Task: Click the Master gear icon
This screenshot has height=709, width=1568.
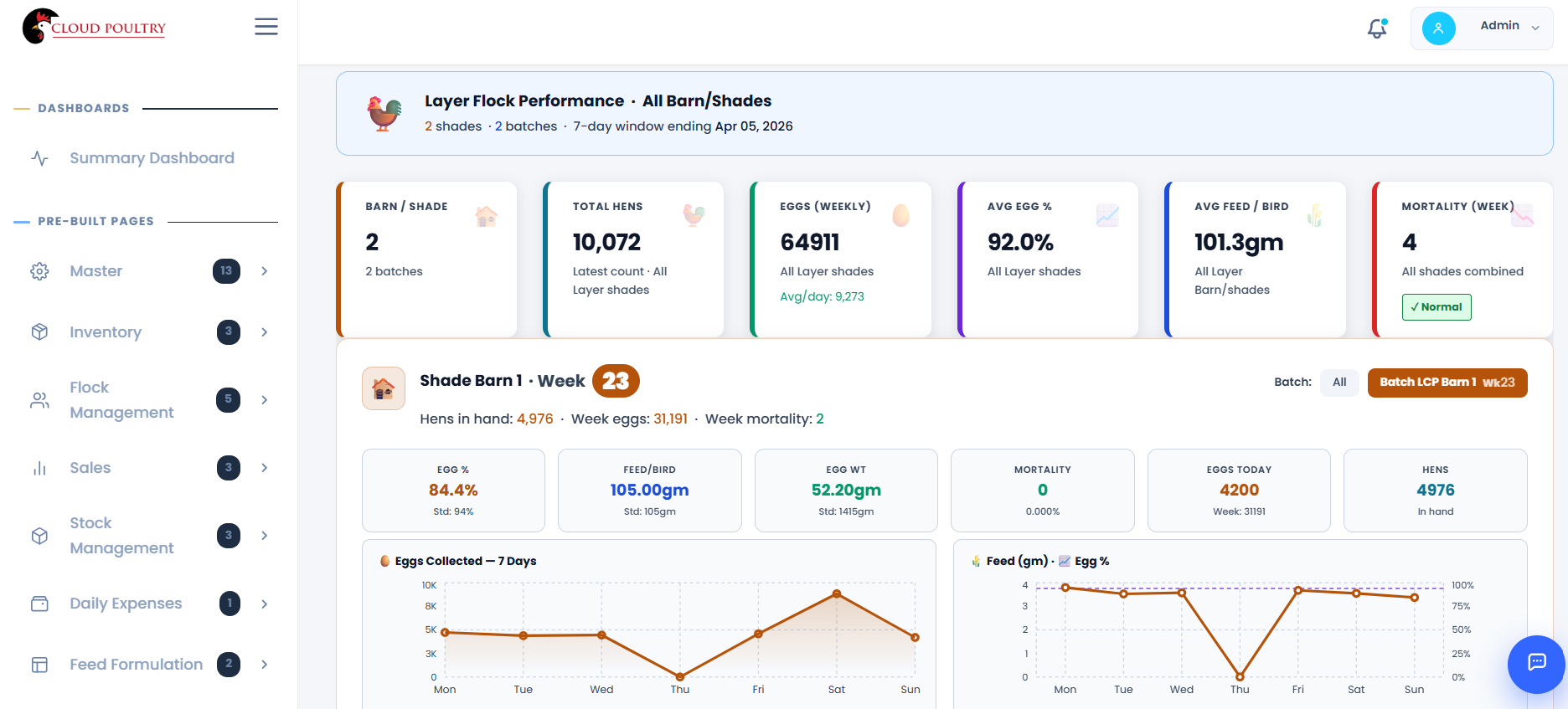Action: point(39,271)
